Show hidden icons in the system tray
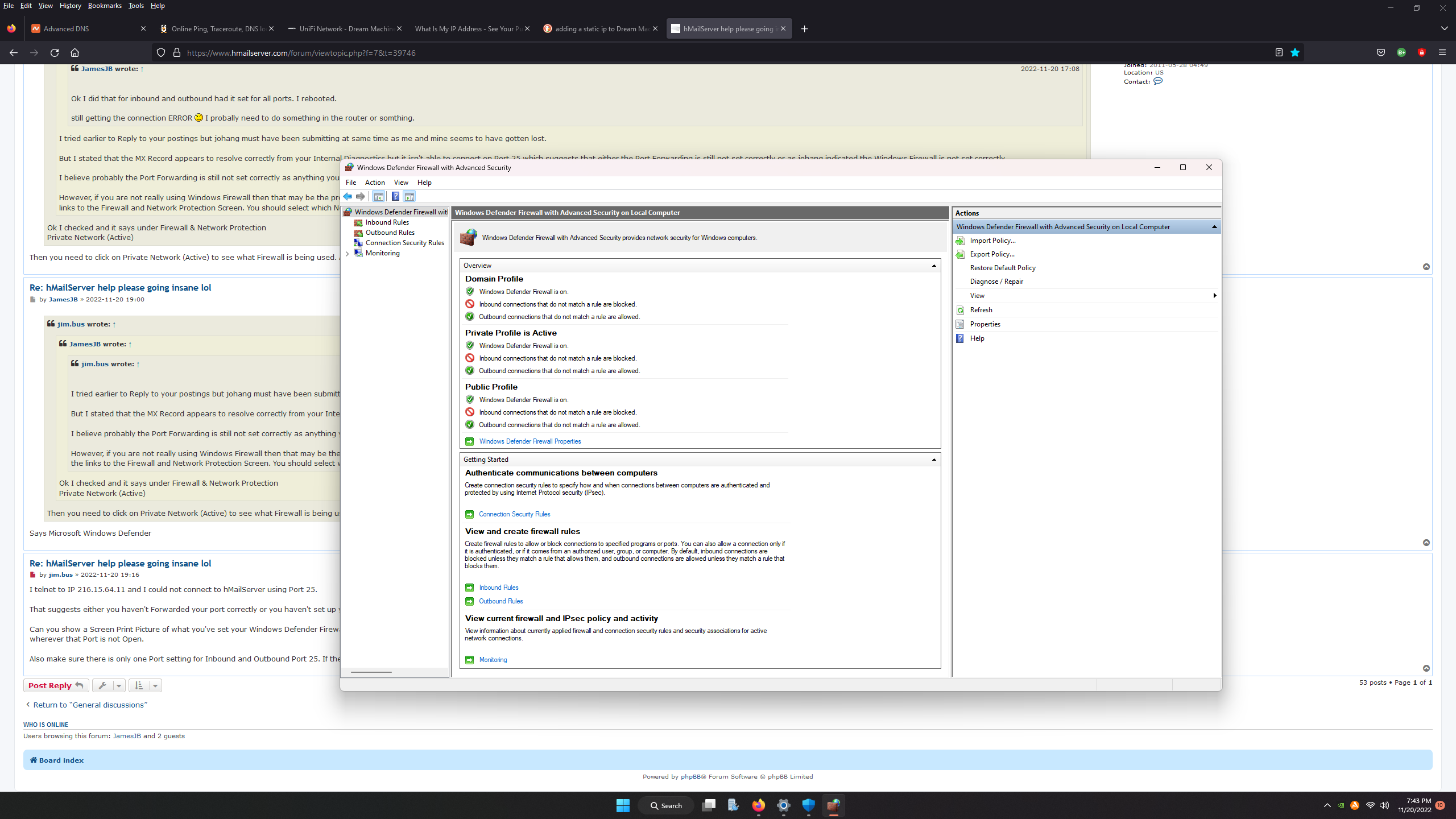 1327,805
